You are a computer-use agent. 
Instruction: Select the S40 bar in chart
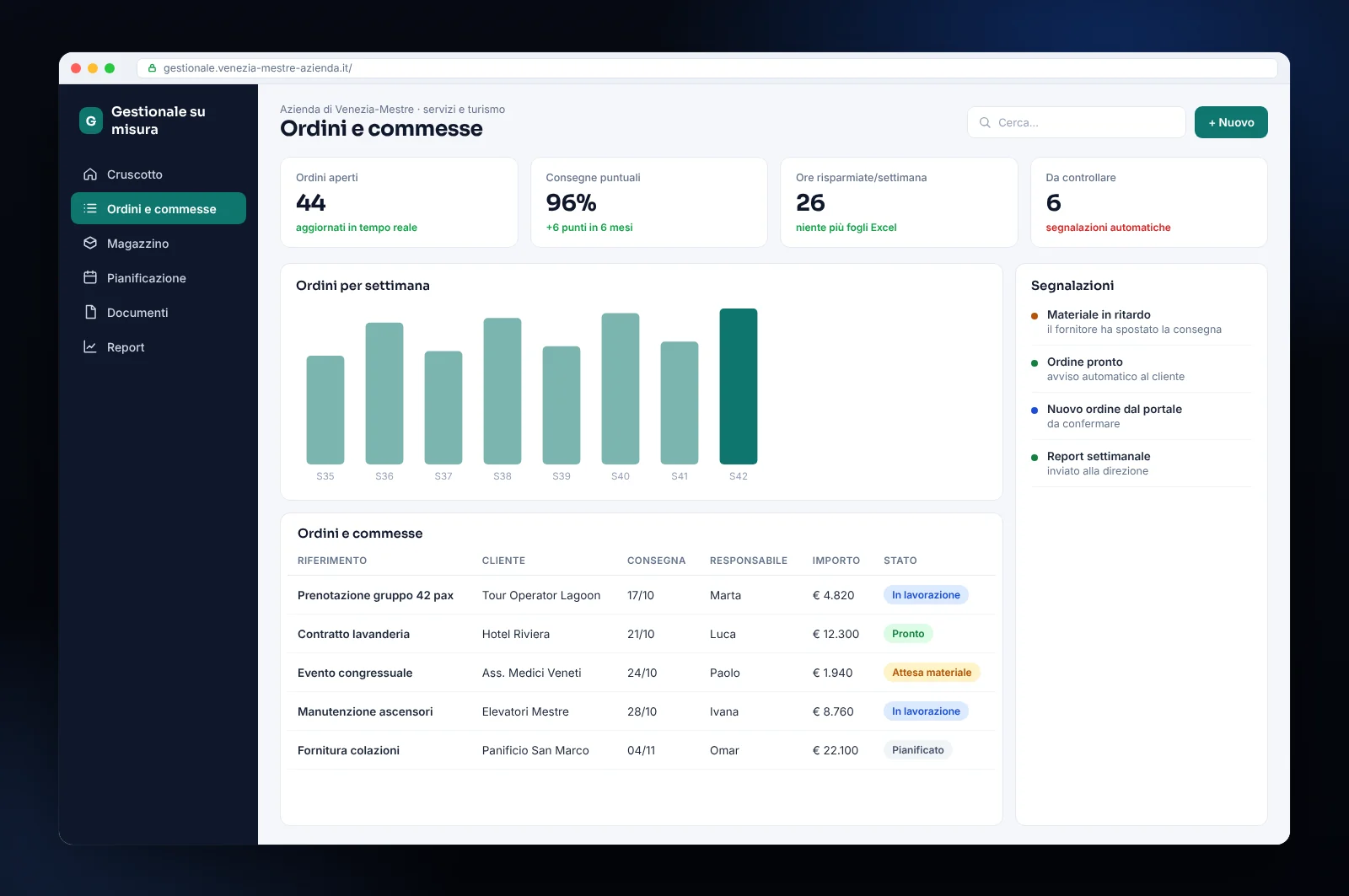(x=621, y=389)
